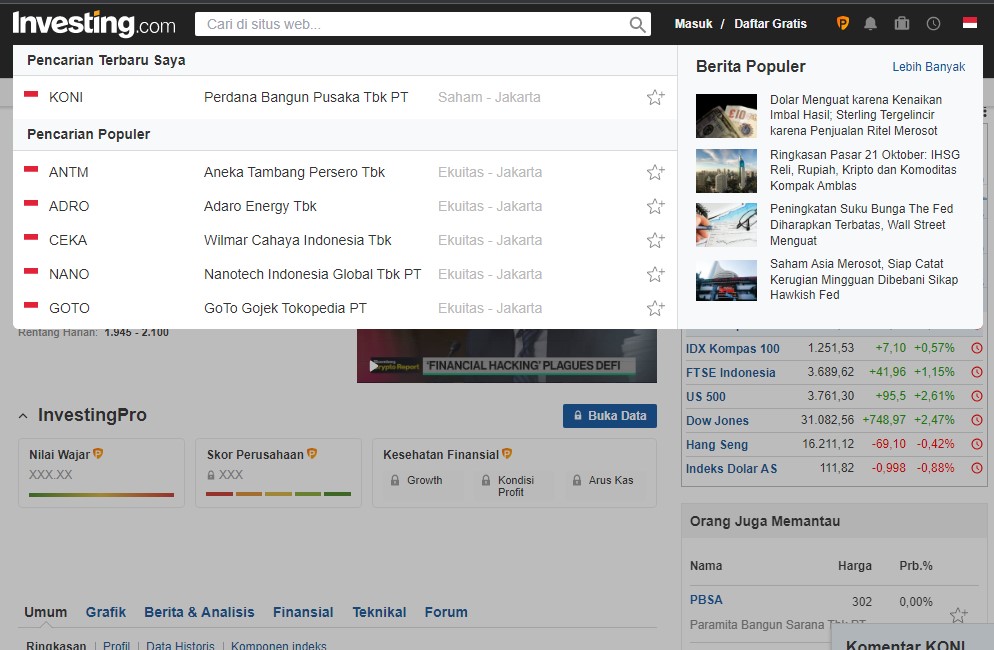Click Pro badge next to Nilai Wajar
The image size is (994, 650).
pos(98,453)
